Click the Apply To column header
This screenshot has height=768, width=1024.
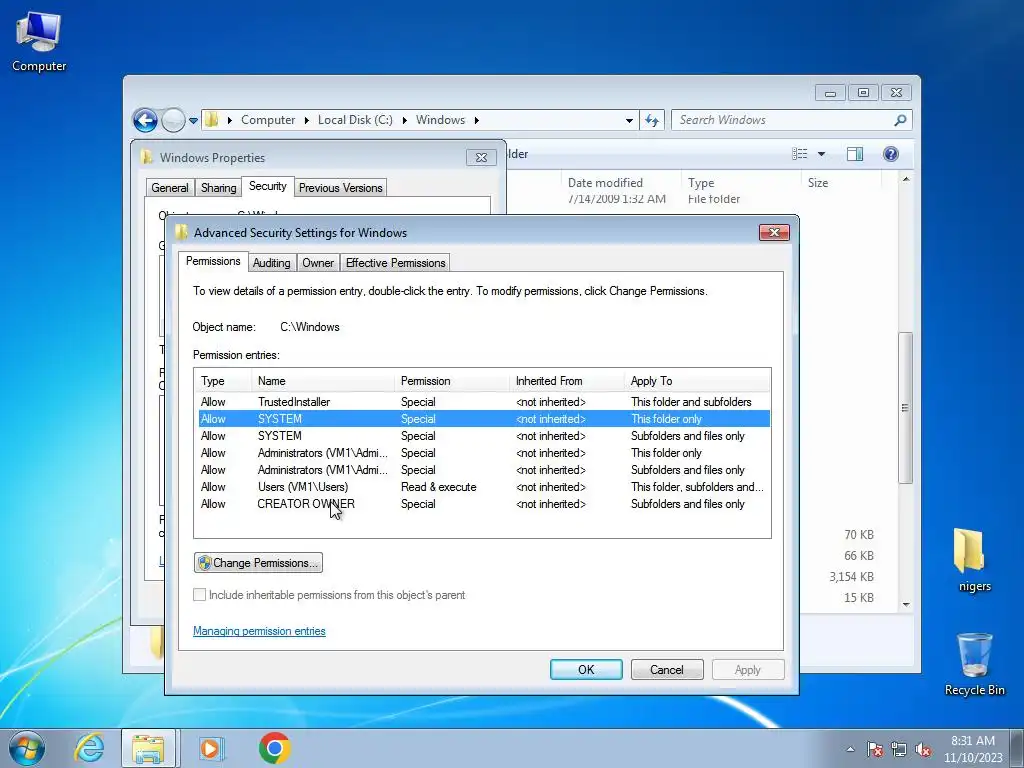click(697, 381)
